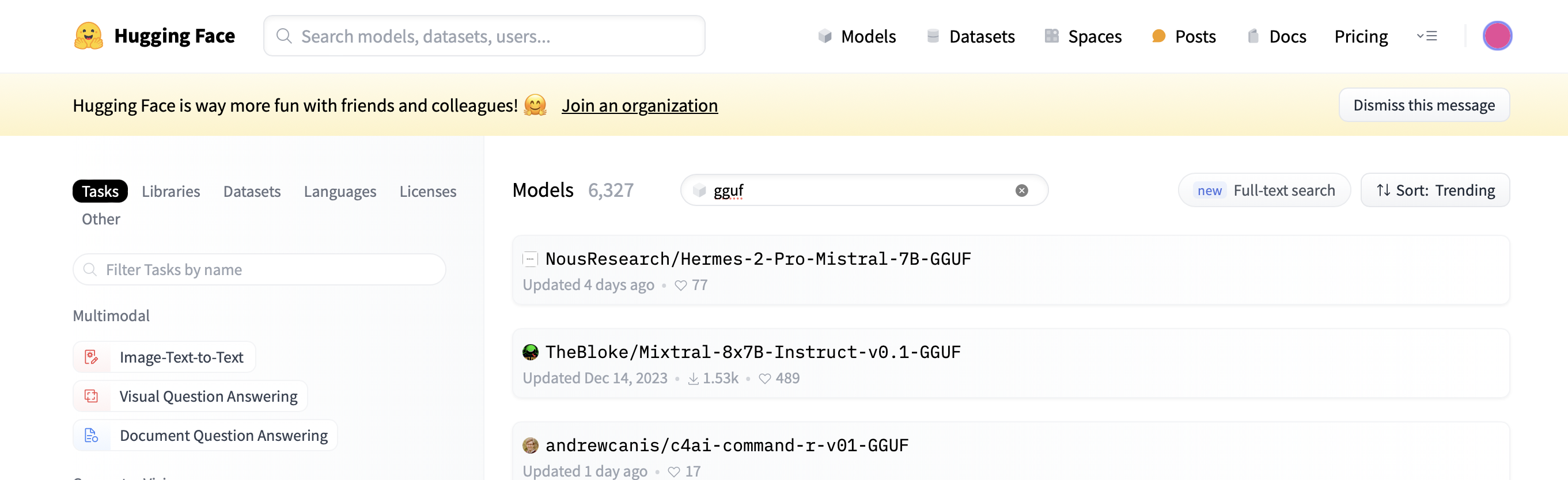The width and height of the screenshot is (1568, 480).
Task: Click the Visual Question Answering task icon
Action: [92, 396]
